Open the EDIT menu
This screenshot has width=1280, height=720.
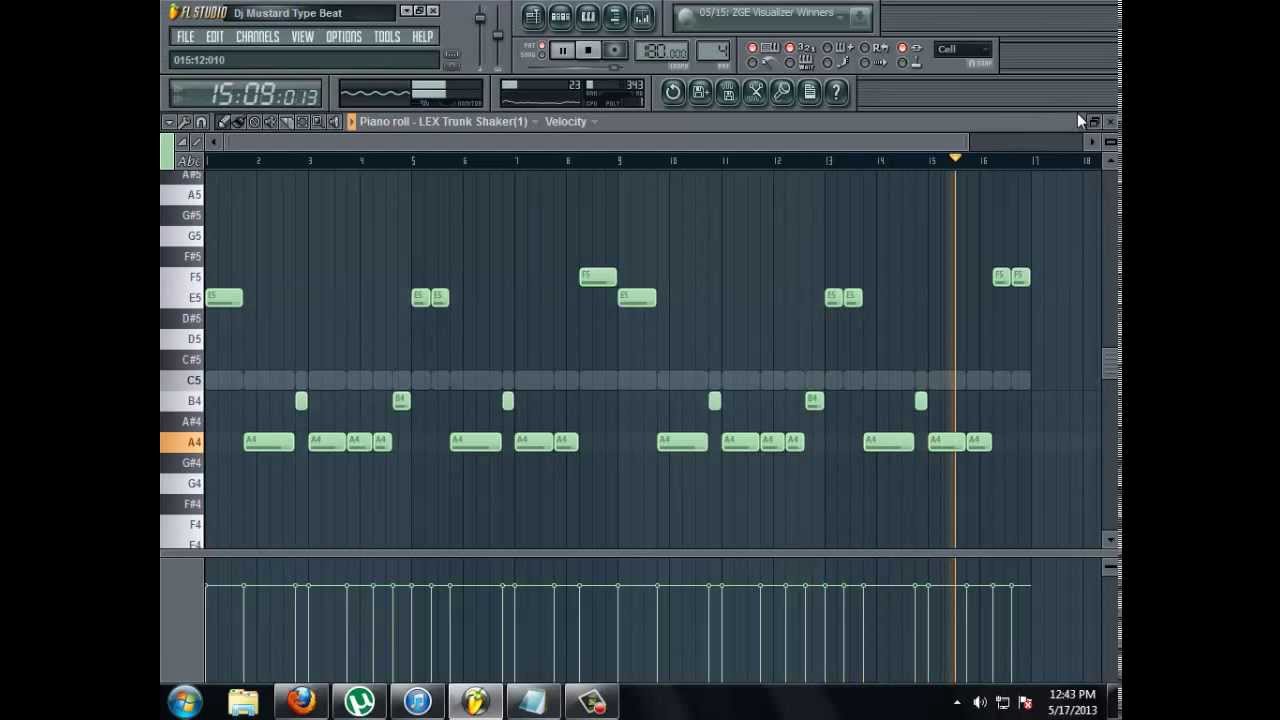coord(215,37)
